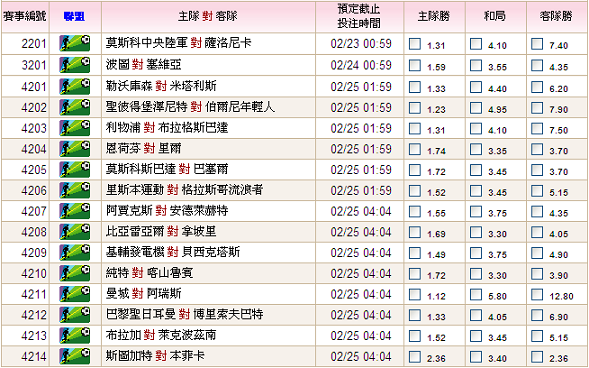This screenshot has width=589, height=368.
Task: Tick away win 3.90 for match 4210
Action: [537, 274]
